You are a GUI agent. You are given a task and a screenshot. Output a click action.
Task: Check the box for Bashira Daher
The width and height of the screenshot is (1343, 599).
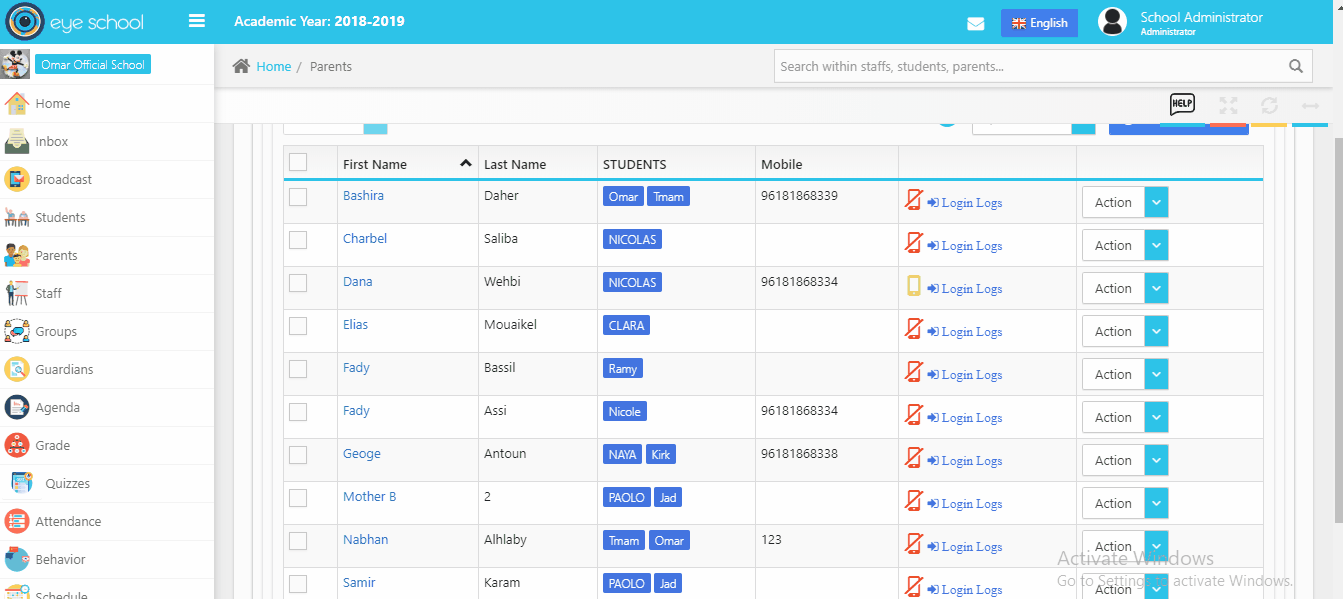pos(298,197)
